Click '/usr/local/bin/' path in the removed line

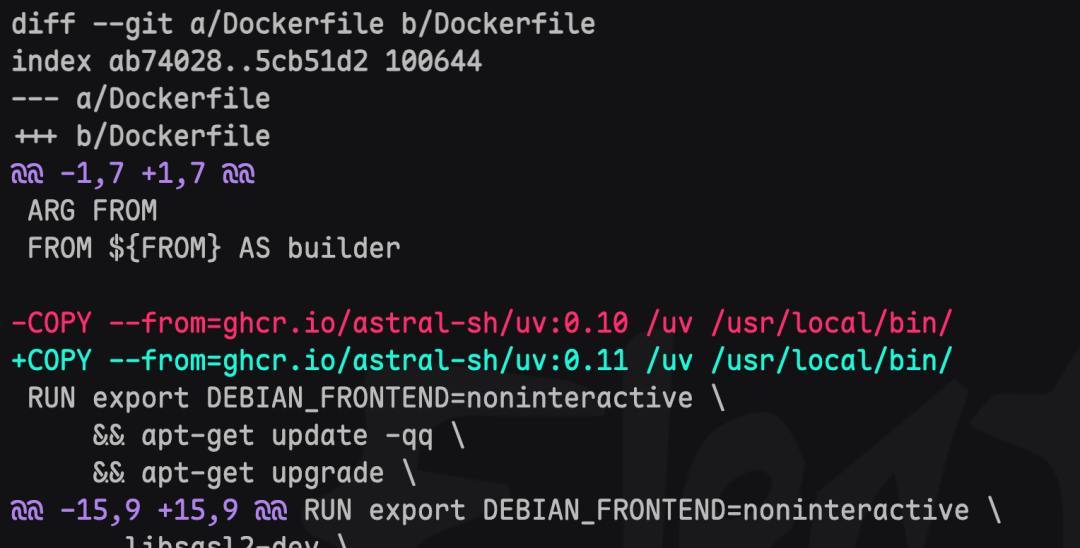[831, 322]
